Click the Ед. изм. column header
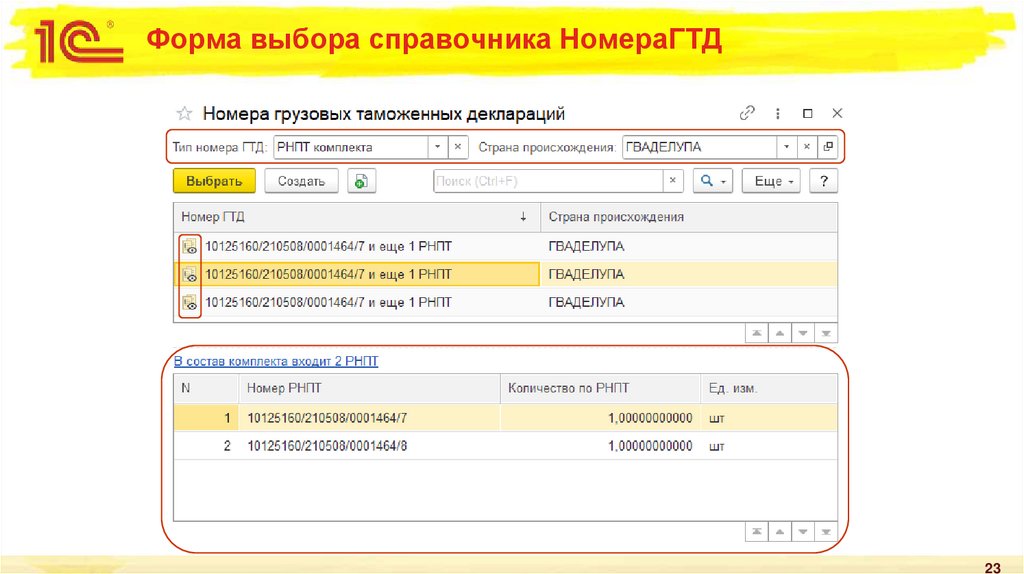 tap(769, 388)
